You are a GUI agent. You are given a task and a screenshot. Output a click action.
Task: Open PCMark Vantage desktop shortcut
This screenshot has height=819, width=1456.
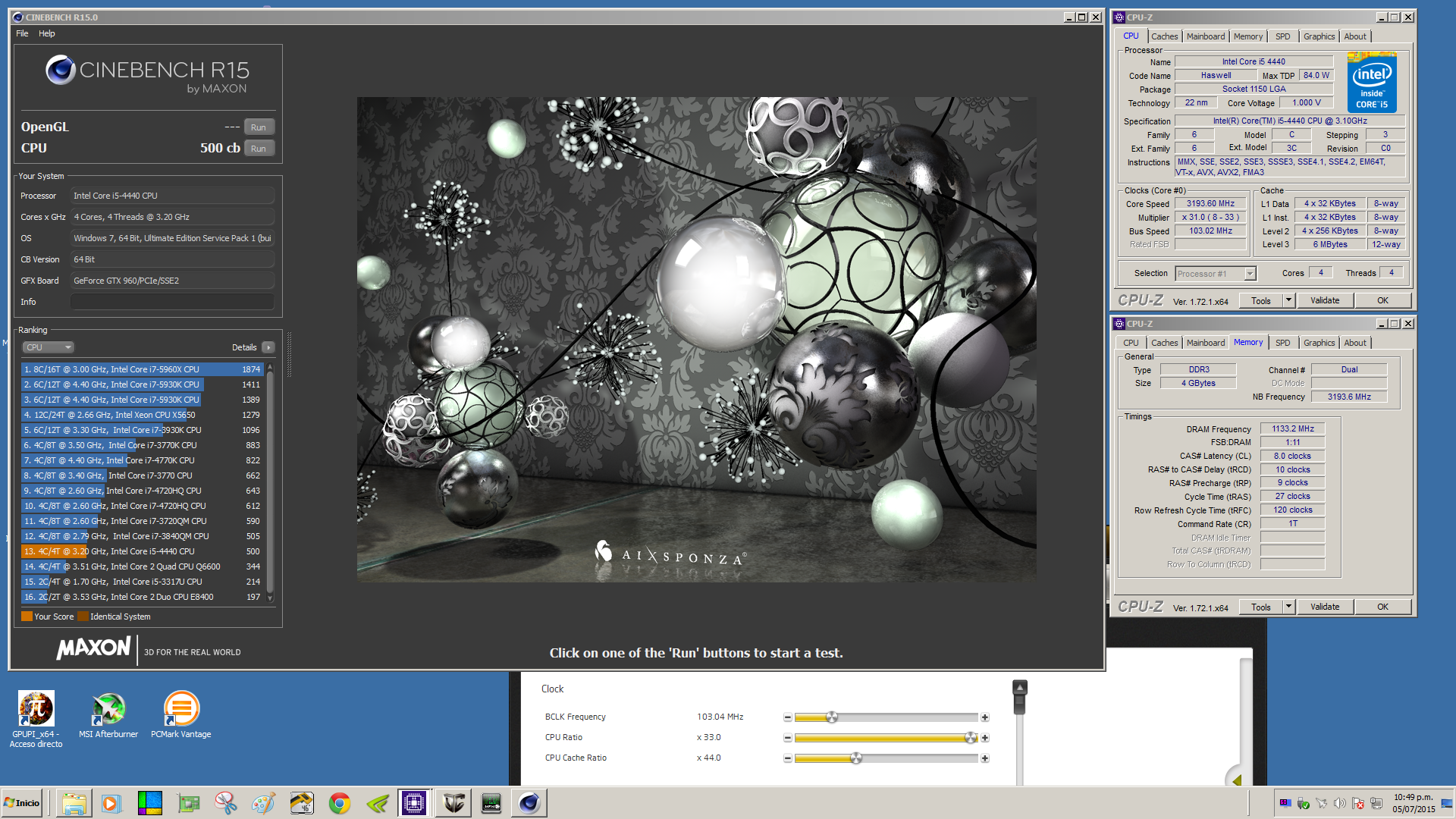click(x=181, y=715)
